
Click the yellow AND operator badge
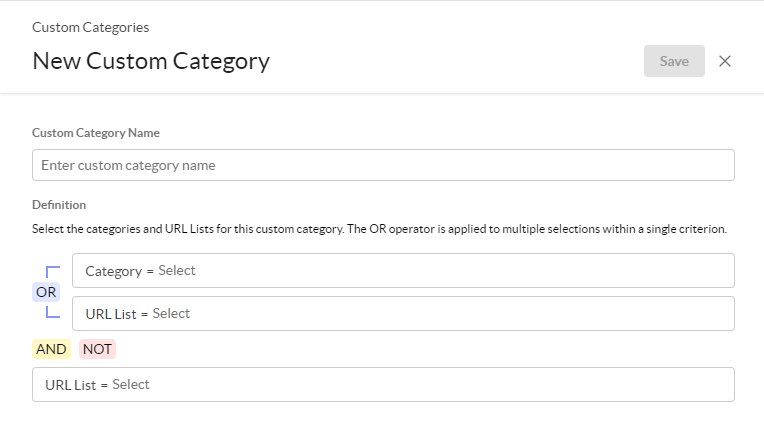(x=51, y=349)
